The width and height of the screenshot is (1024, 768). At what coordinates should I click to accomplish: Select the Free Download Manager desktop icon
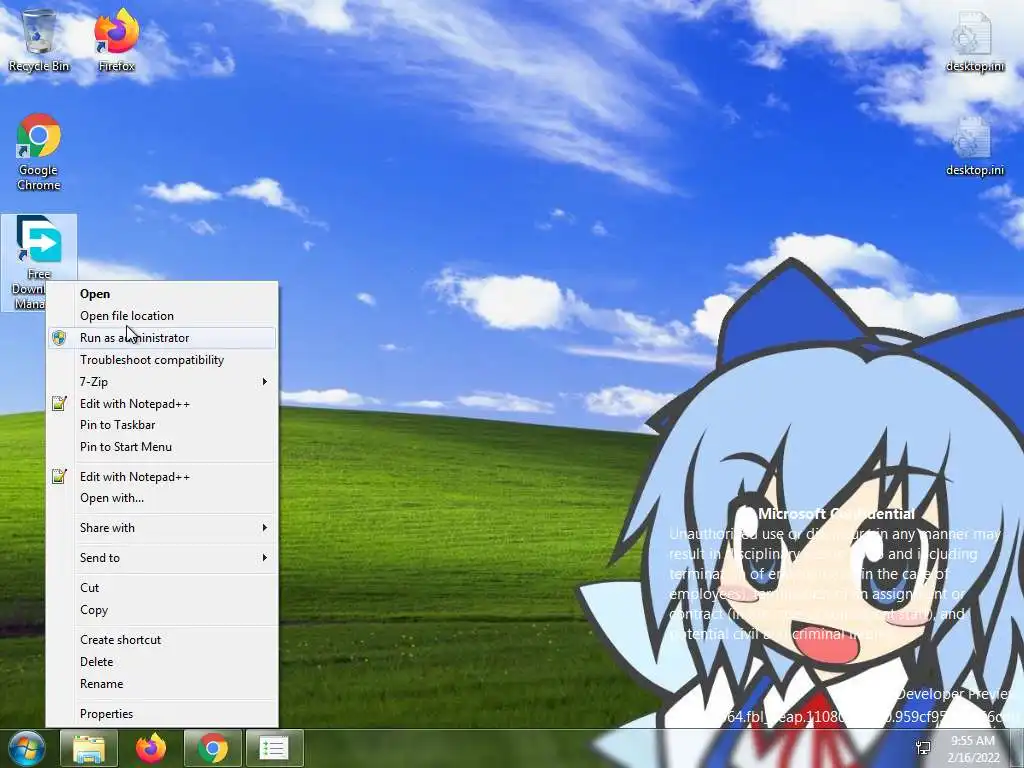[x=39, y=263]
